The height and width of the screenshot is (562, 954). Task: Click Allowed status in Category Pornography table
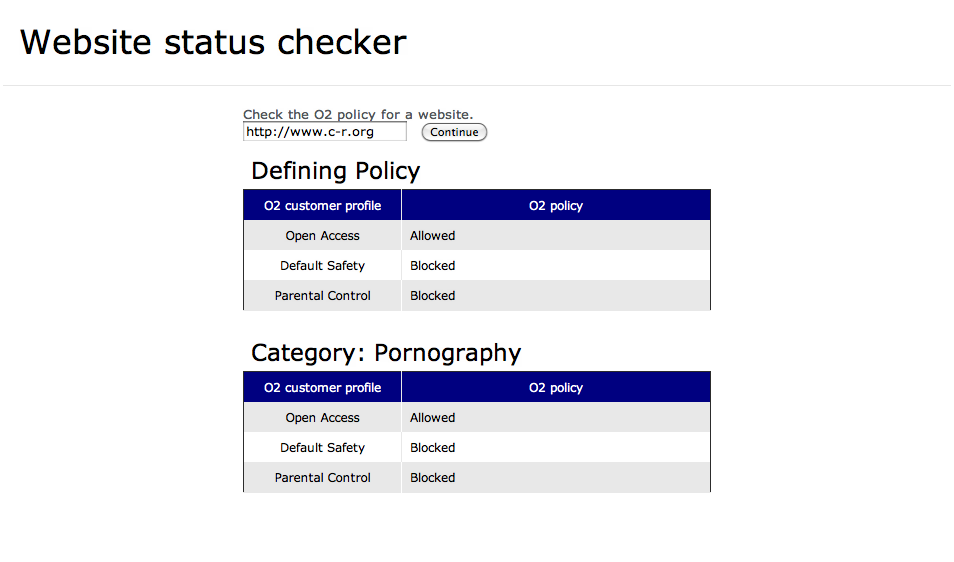click(432, 418)
